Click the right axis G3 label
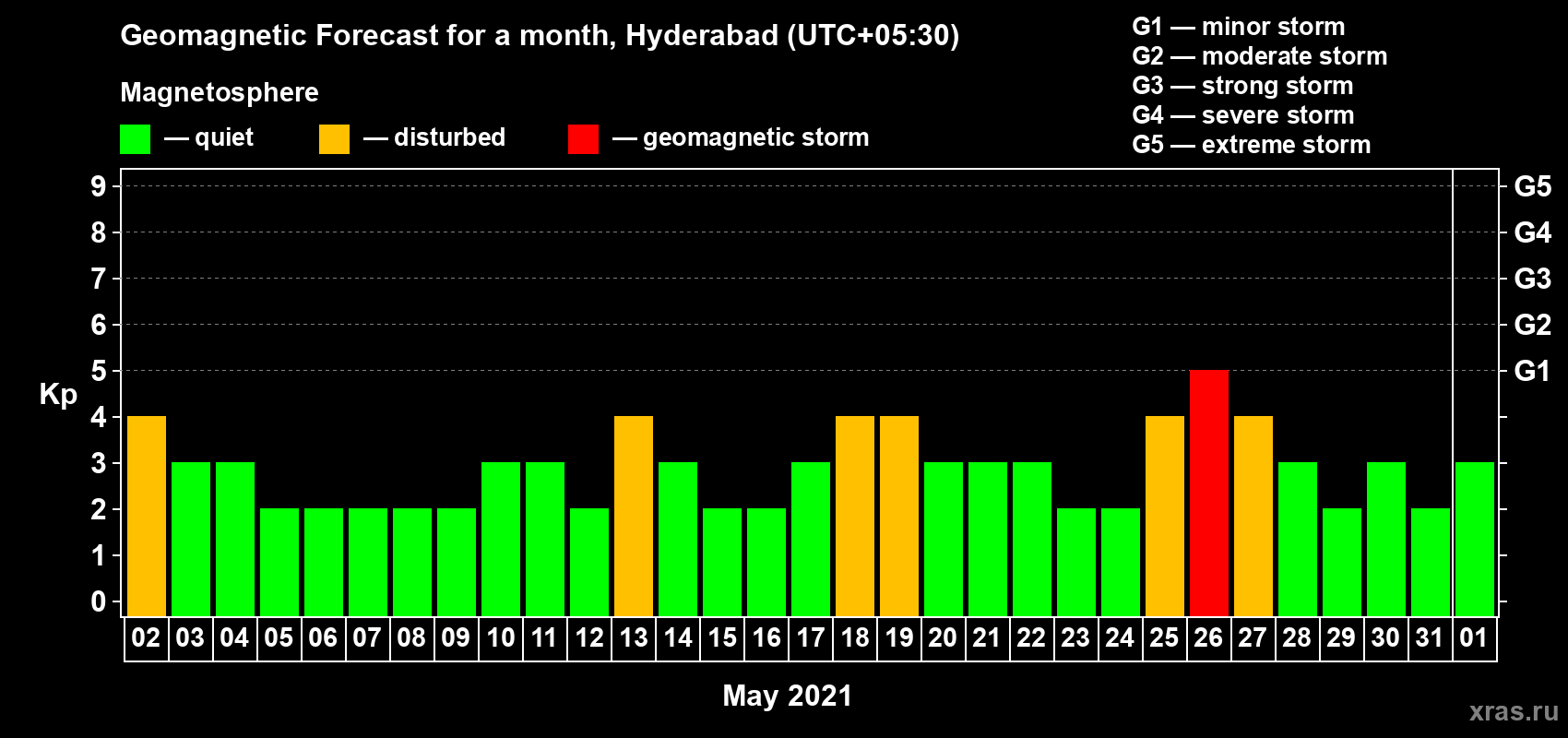This screenshot has width=1568, height=738. click(x=1533, y=279)
